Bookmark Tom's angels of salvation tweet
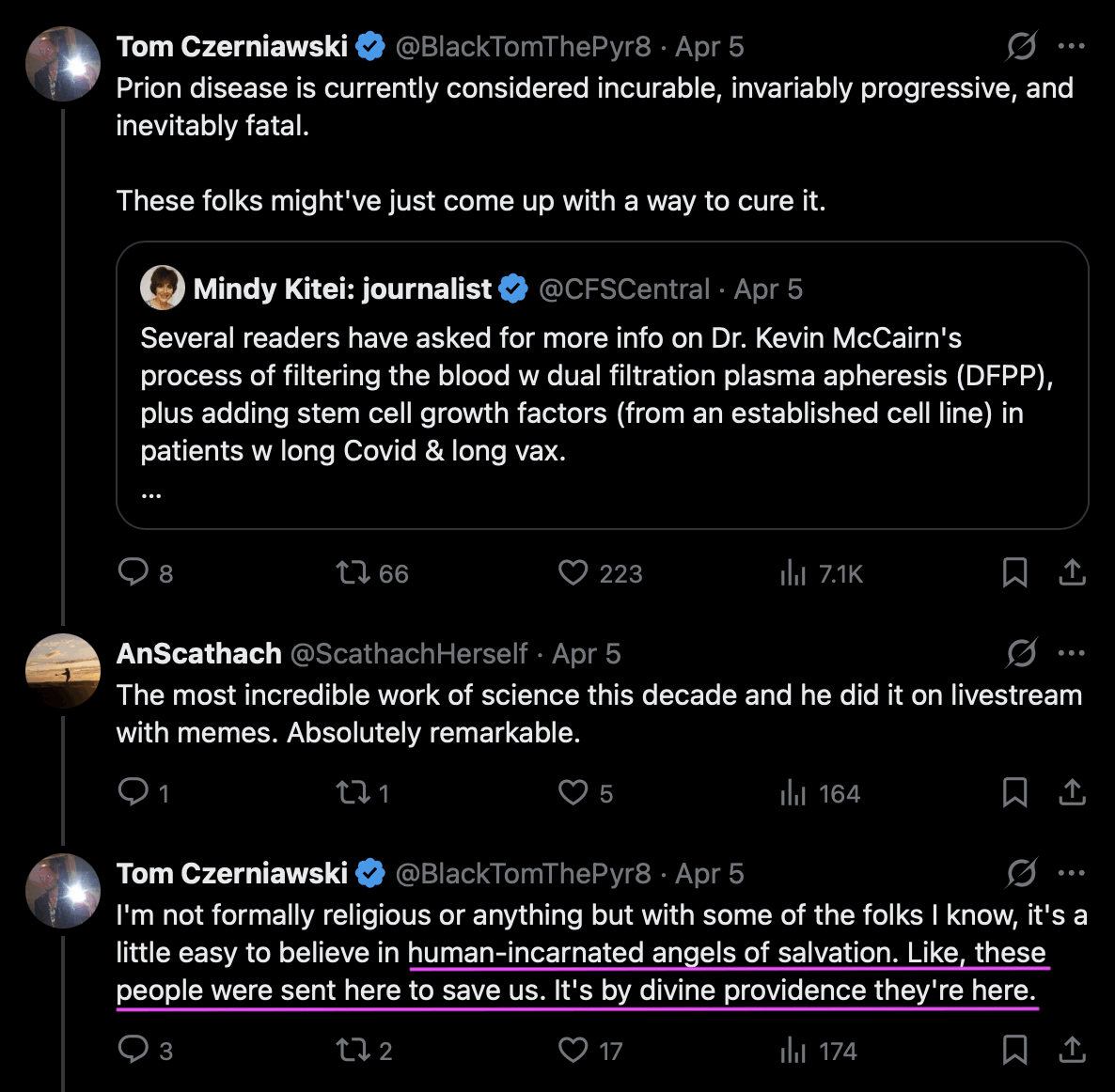Screen dimensions: 1115x1092 pyautogui.click(x=1014, y=1050)
